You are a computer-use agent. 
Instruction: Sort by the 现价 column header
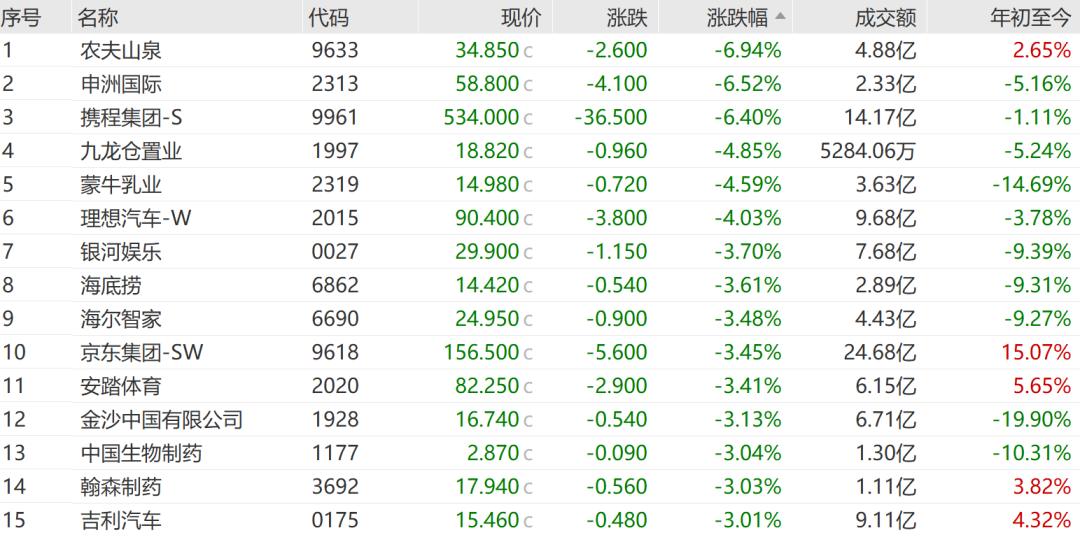click(x=520, y=17)
